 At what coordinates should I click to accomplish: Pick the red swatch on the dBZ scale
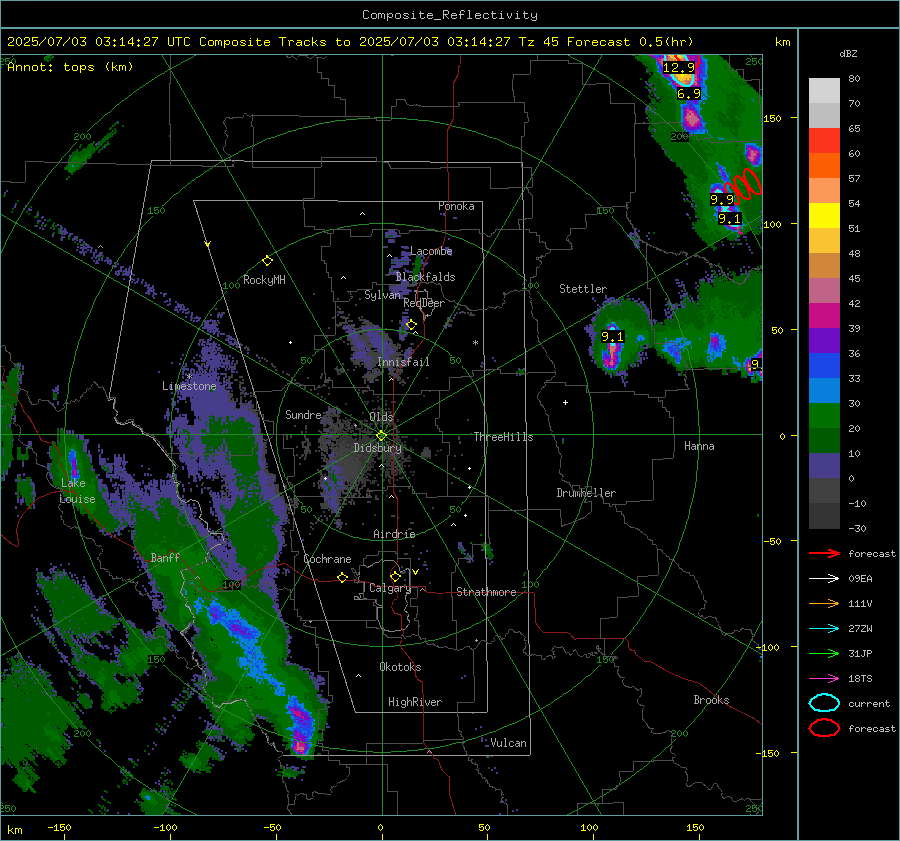coord(824,140)
